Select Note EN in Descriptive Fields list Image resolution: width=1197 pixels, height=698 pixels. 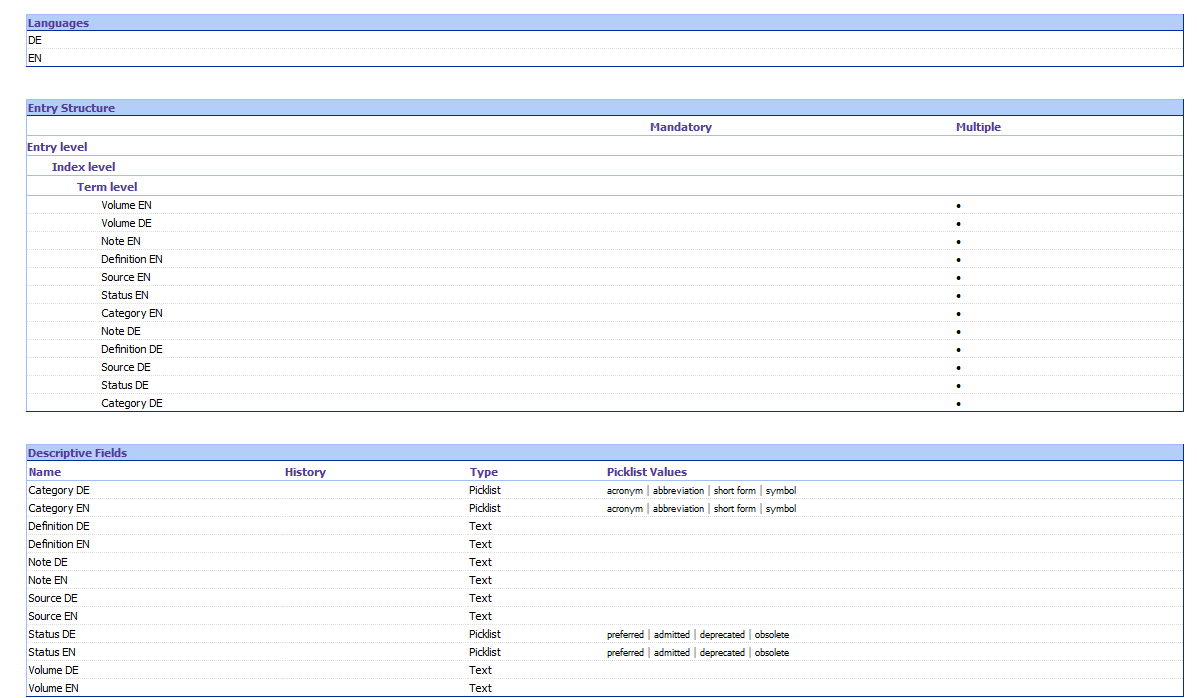tap(48, 580)
